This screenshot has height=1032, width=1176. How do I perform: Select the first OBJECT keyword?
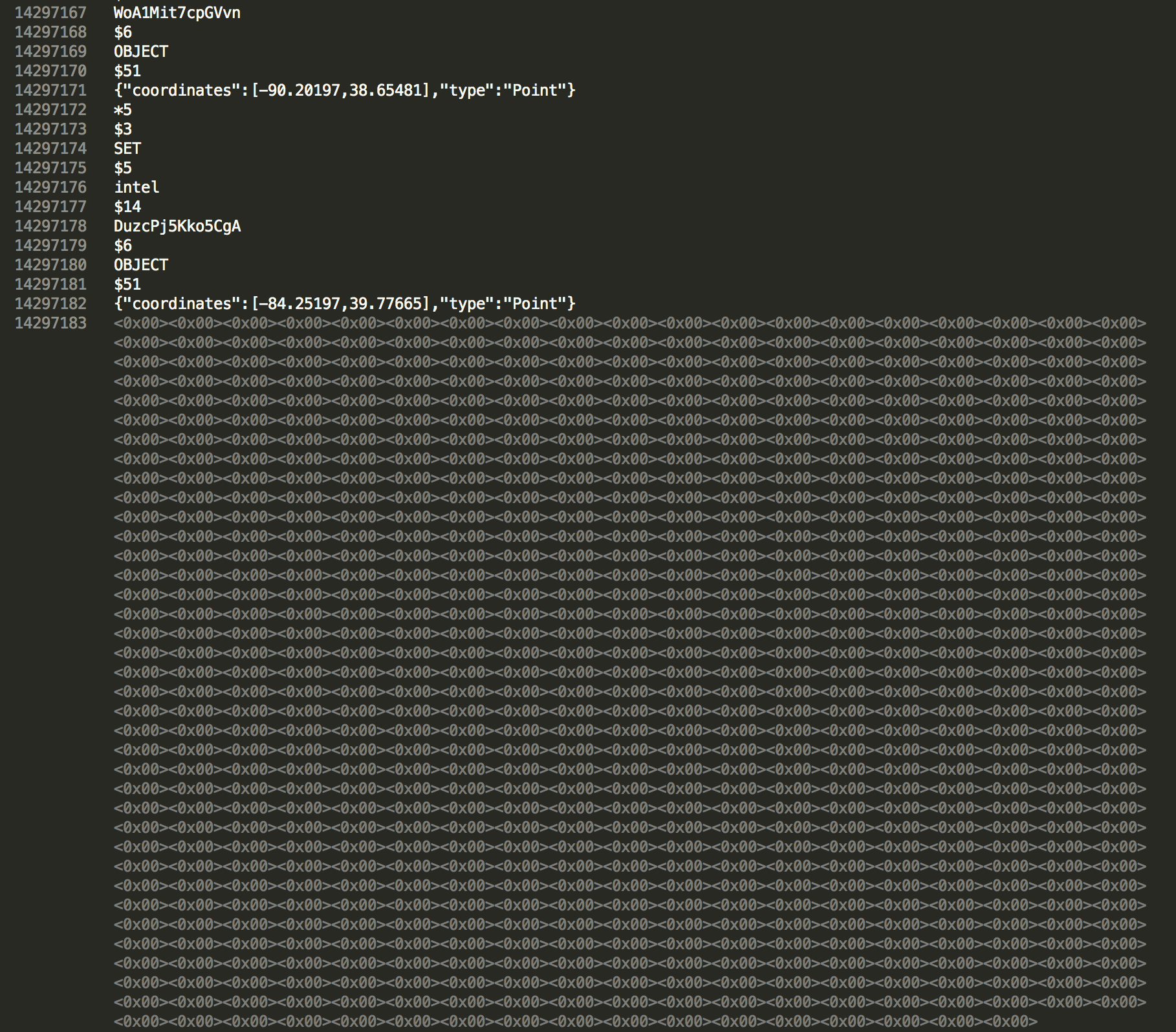point(140,50)
